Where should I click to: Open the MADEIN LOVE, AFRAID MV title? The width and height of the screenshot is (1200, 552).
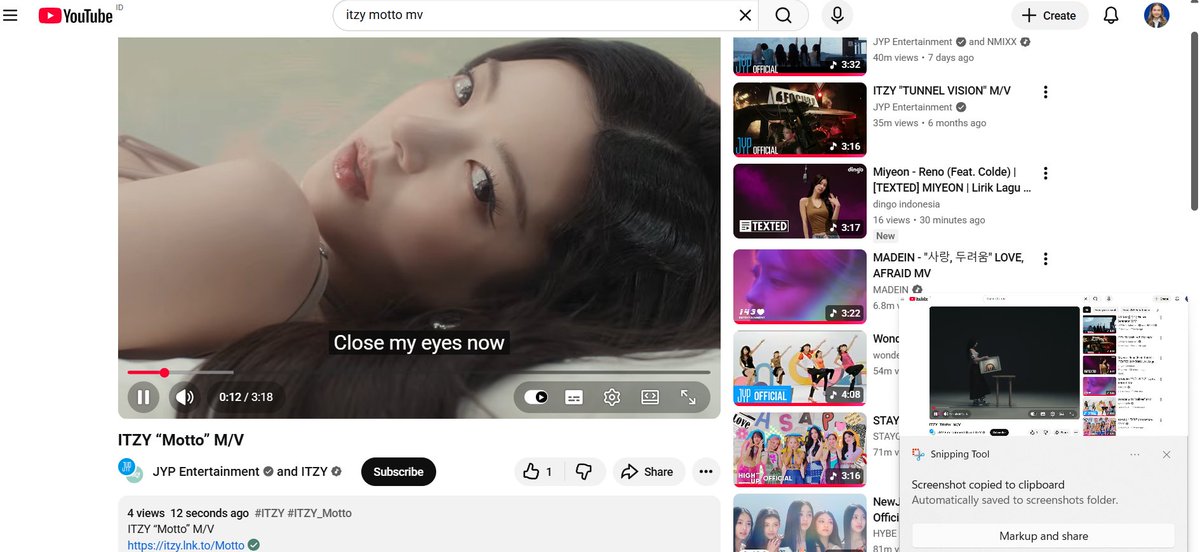point(948,265)
